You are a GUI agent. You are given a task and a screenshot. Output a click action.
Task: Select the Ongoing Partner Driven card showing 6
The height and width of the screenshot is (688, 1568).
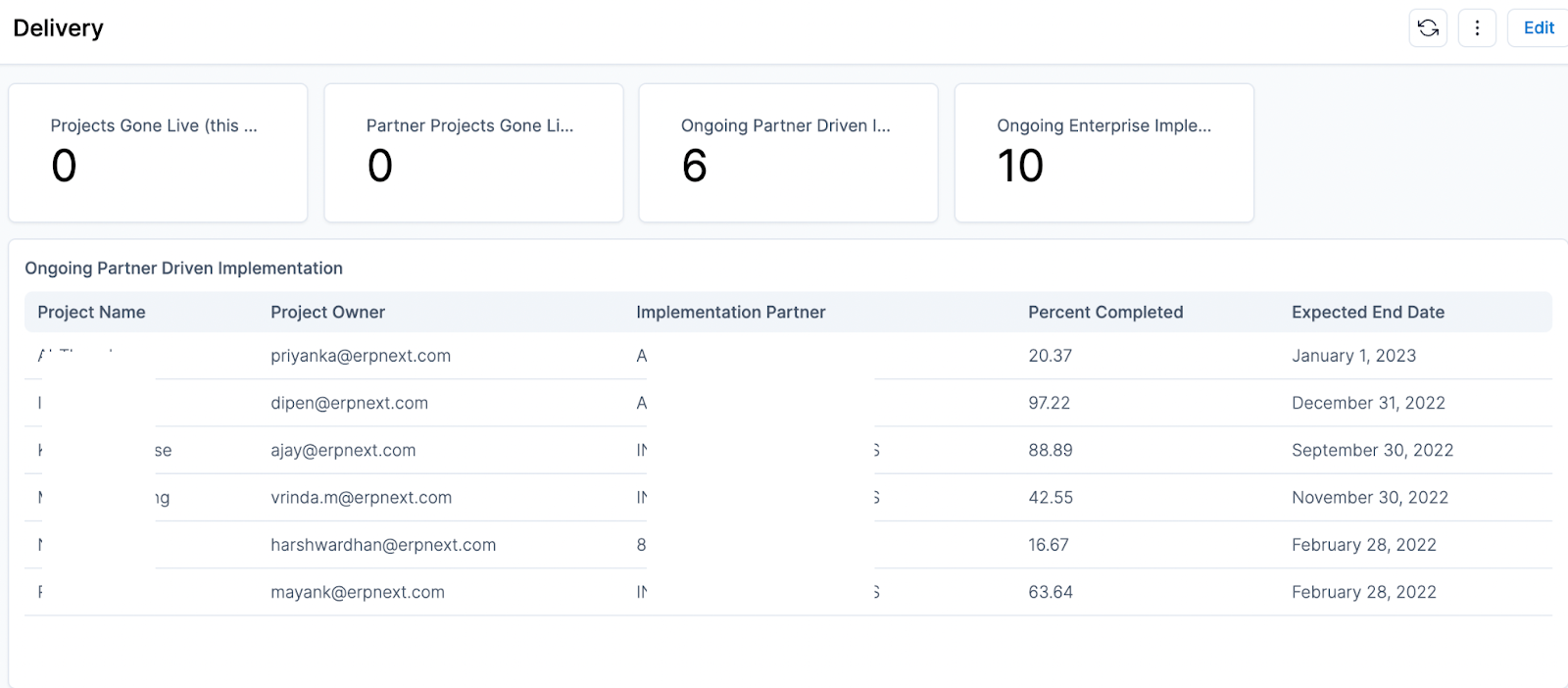788,153
